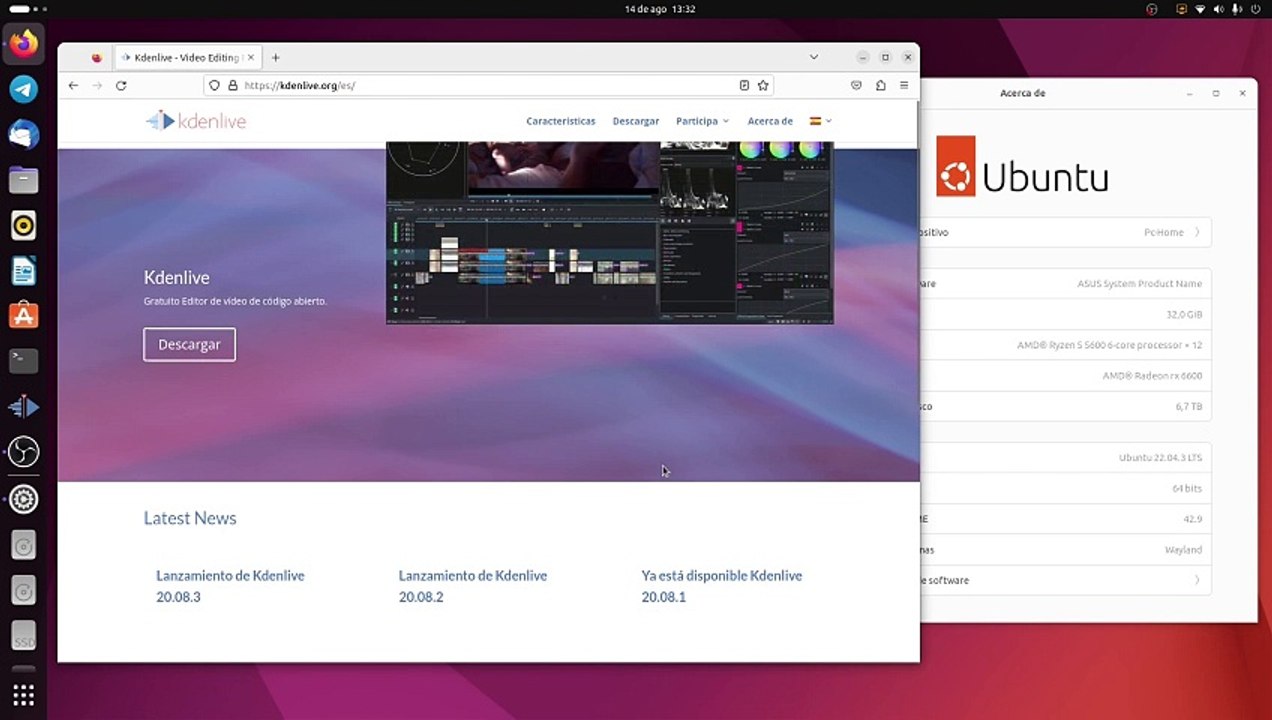Launch OBS Studio from the dock
The height and width of the screenshot is (720, 1272).
[x=24, y=452]
